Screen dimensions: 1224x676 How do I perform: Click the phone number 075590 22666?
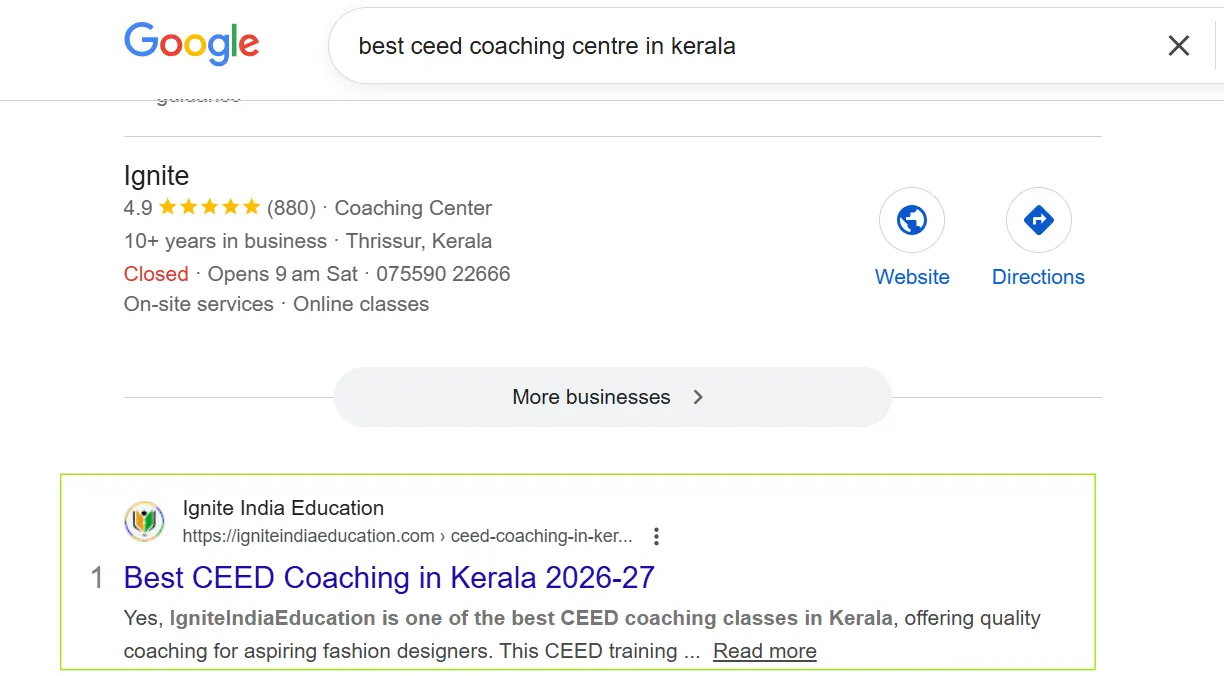click(443, 274)
